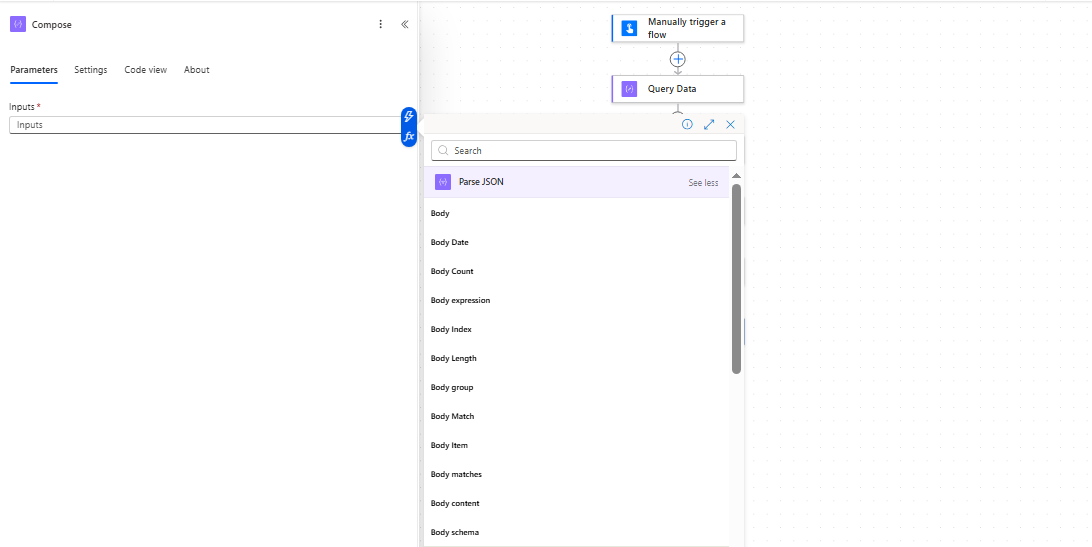Click the lightning bolt dynamic content icon
Image resolution: width=1092 pixels, height=547 pixels.
(409, 116)
